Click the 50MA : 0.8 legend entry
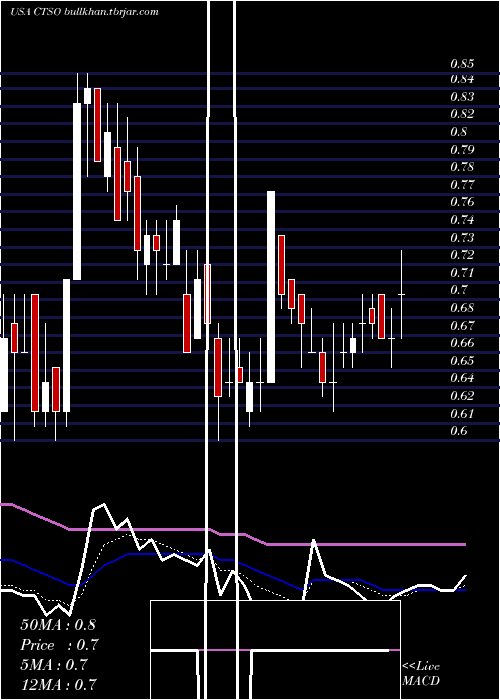Viewport: 500px width, 700px height. [x=58, y=625]
